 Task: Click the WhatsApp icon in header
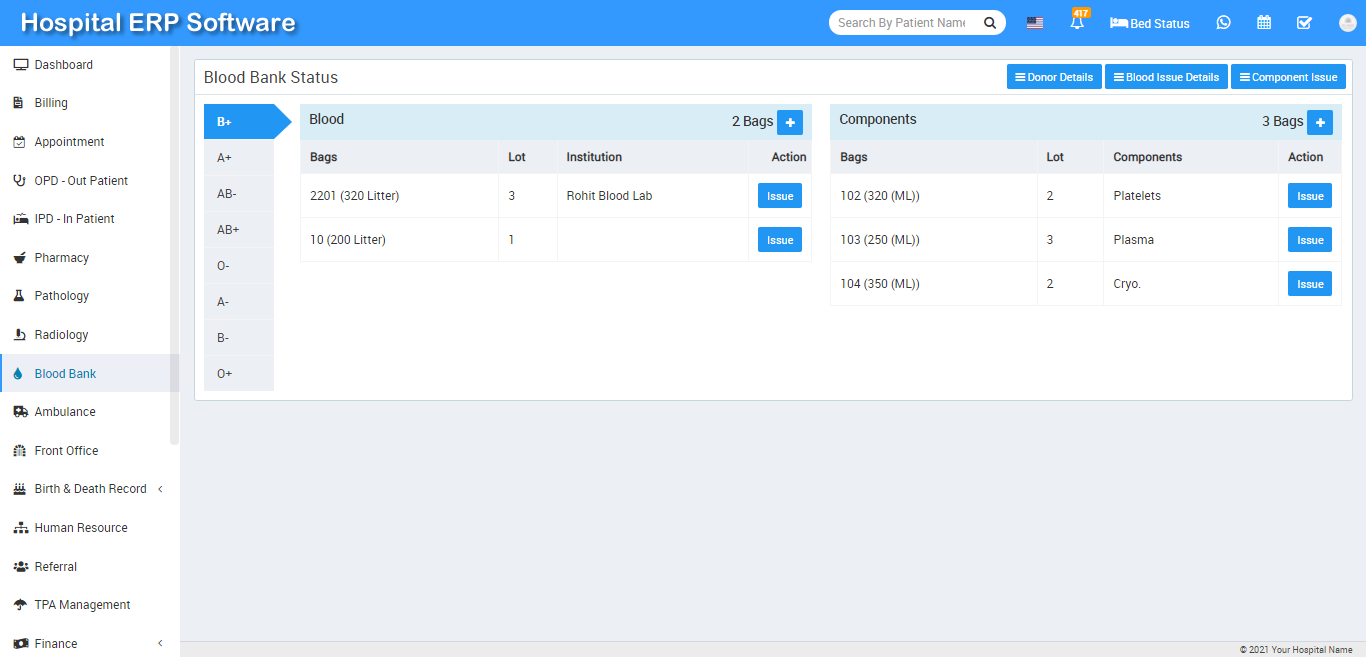(1224, 23)
